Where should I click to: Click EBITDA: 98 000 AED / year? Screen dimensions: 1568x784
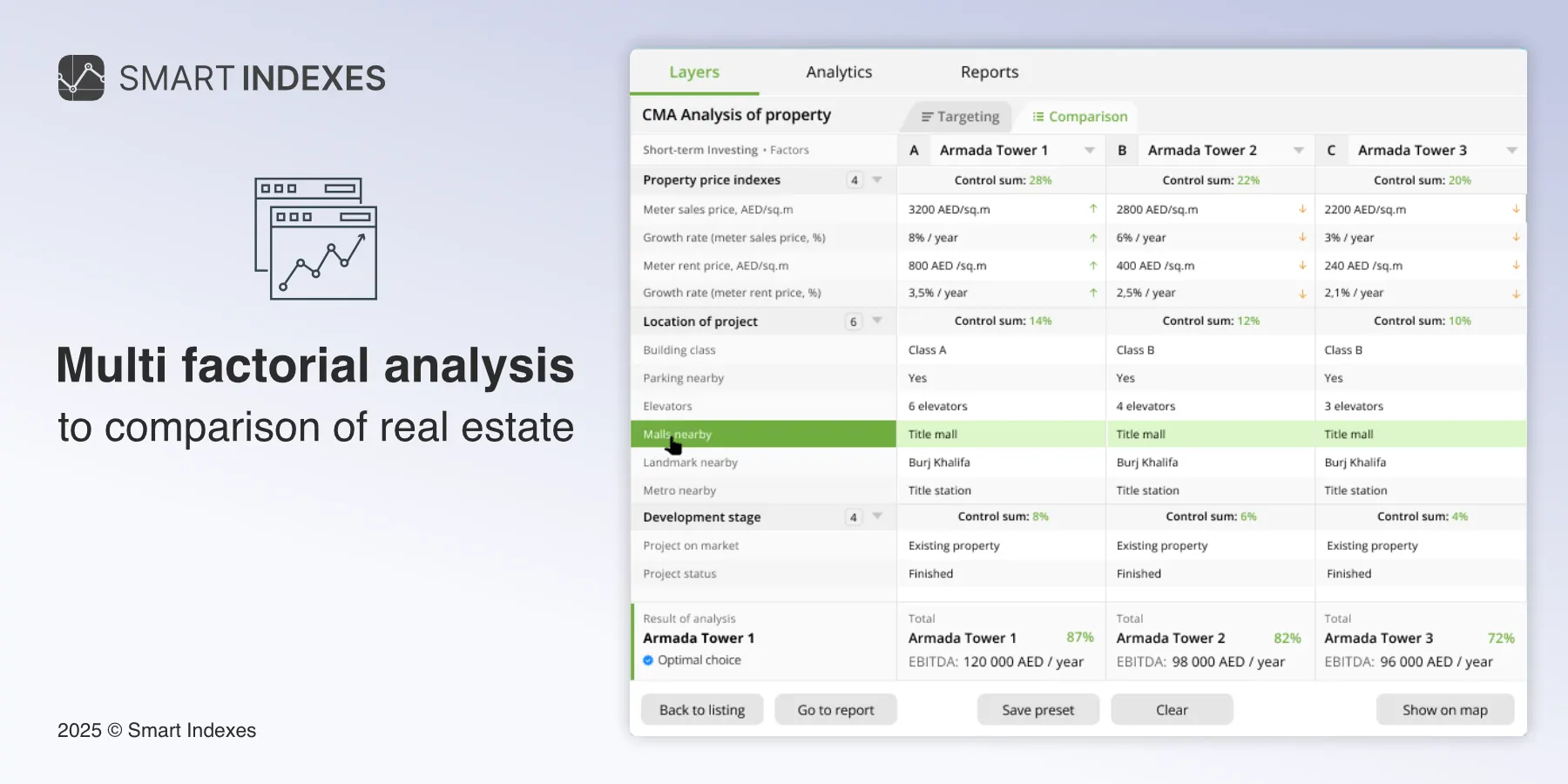1200,662
